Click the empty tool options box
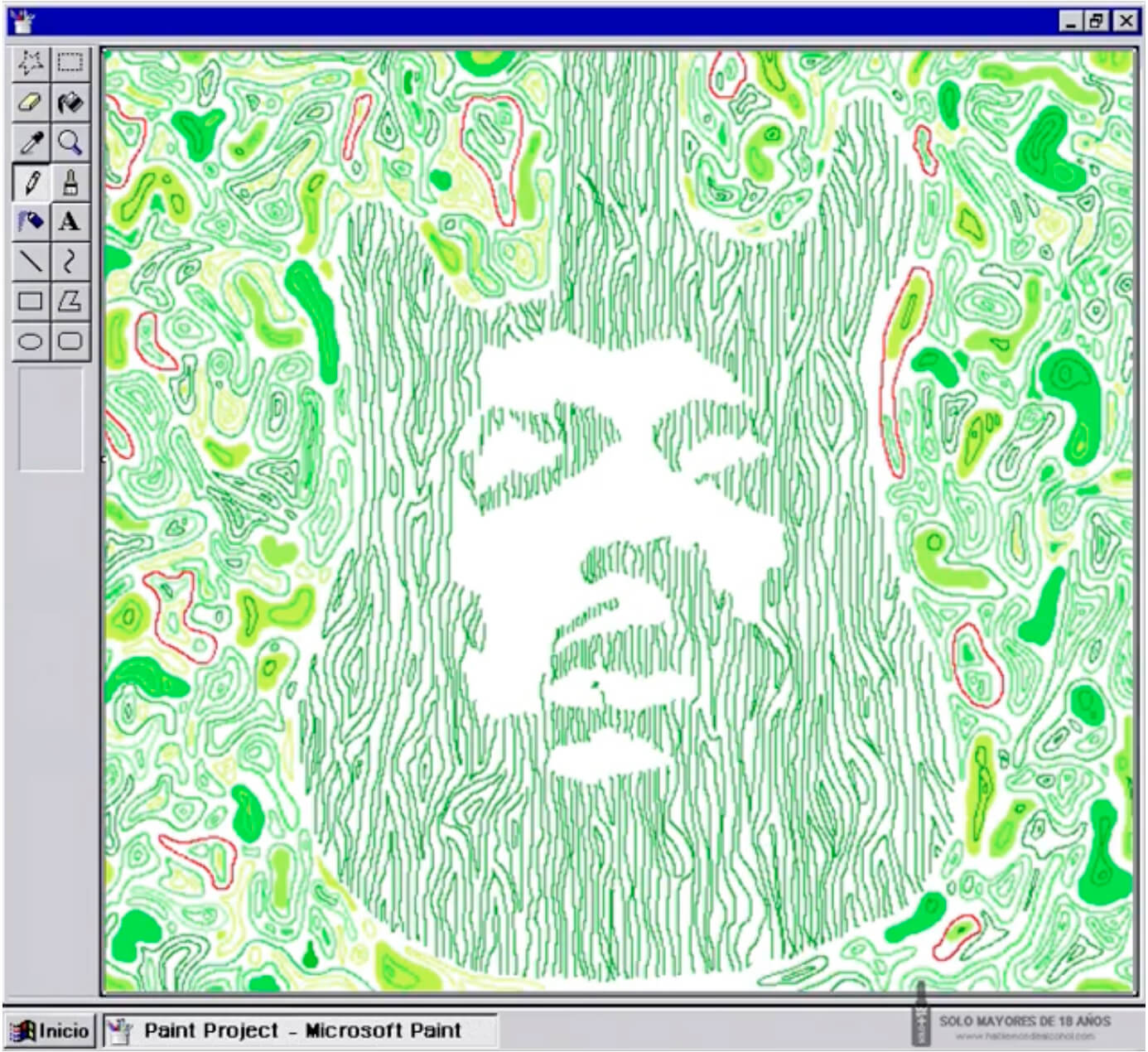The image size is (1148, 1052). point(51,419)
